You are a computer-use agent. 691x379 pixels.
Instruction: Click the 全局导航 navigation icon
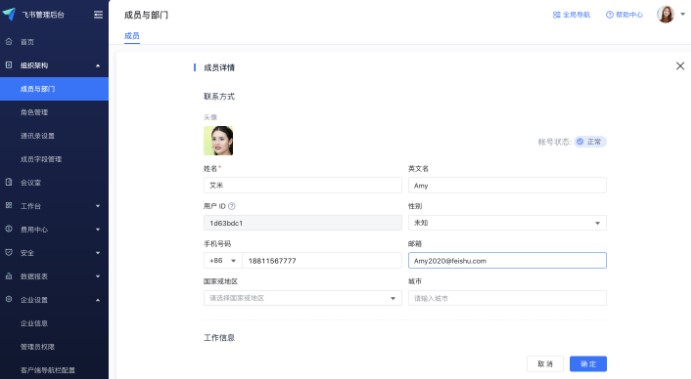[x=557, y=15]
